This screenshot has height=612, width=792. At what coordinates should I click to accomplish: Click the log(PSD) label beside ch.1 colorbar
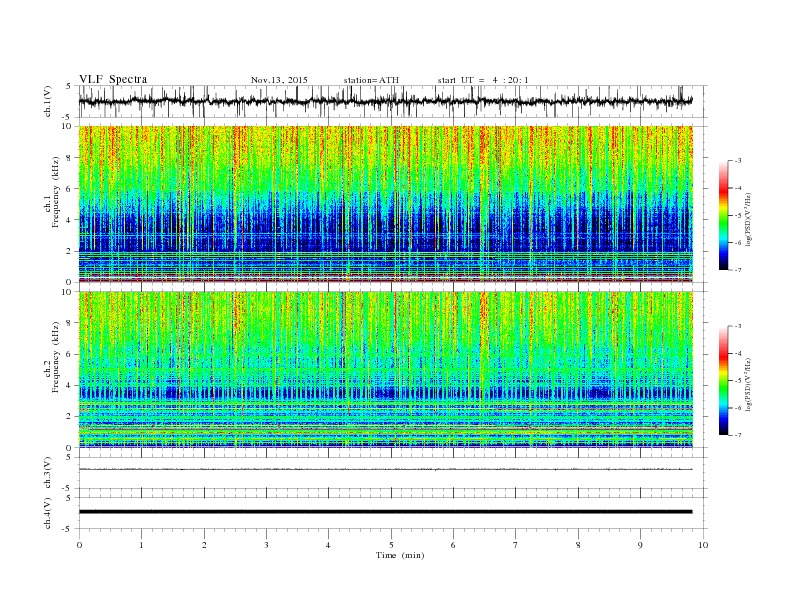click(749, 220)
